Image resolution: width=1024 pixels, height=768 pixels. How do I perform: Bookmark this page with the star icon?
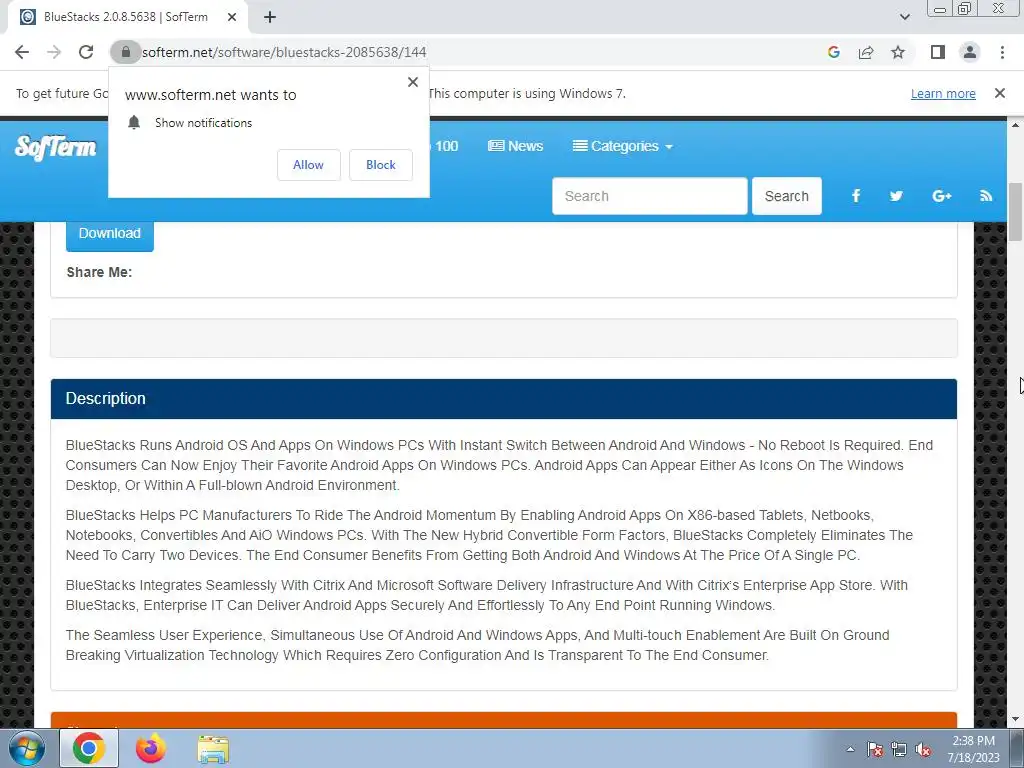pyautogui.click(x=898, y=52)
